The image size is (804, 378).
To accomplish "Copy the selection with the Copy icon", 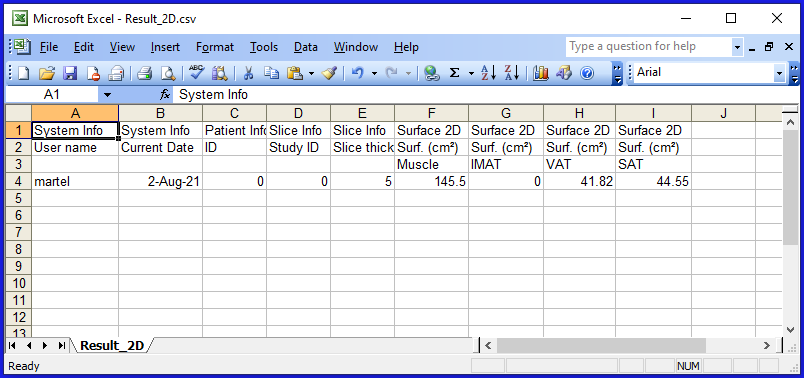I will (271, 74).
